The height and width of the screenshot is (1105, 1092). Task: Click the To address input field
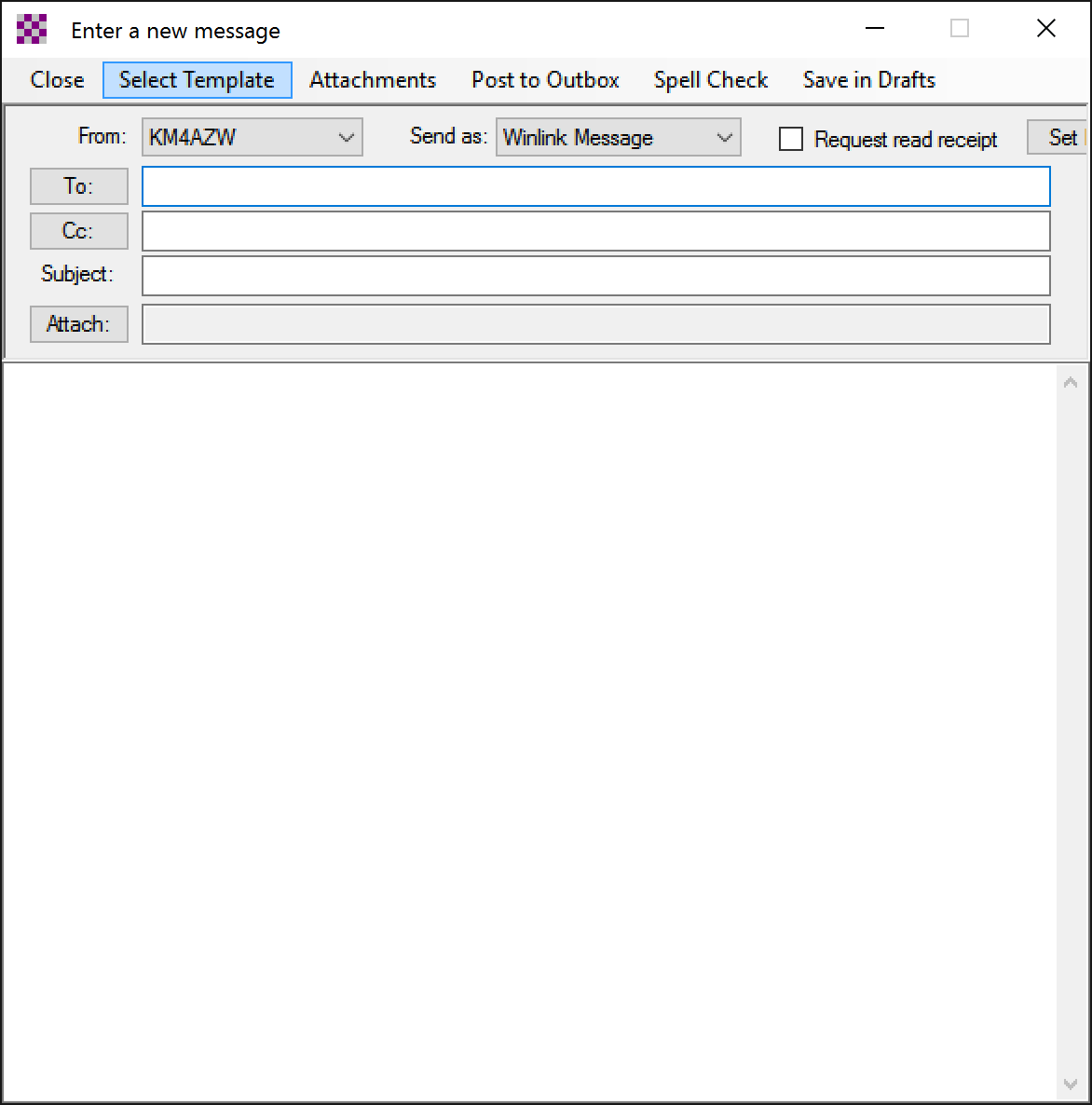point(596,186)
